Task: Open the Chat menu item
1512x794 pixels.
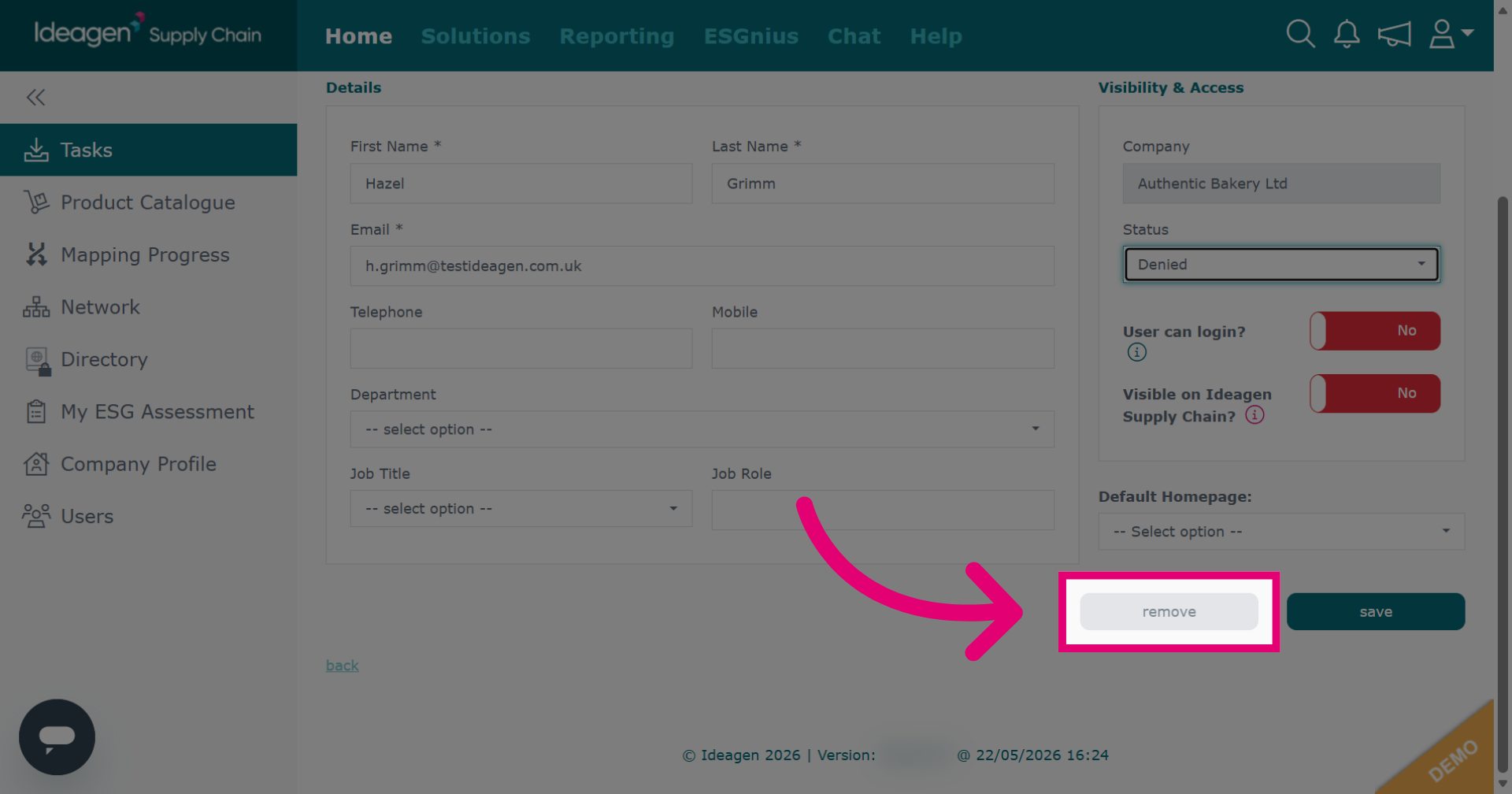Action: point(854,36)
